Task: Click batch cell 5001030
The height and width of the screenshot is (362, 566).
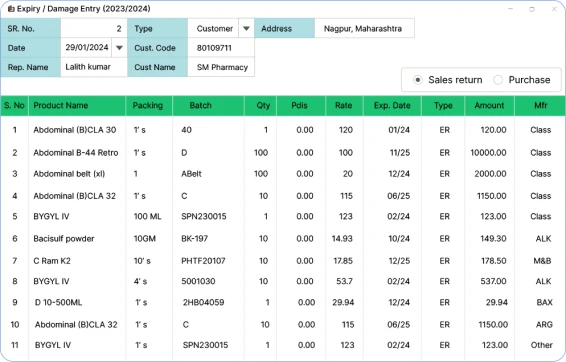Action: pyautogui.click(x=198, y=281)
